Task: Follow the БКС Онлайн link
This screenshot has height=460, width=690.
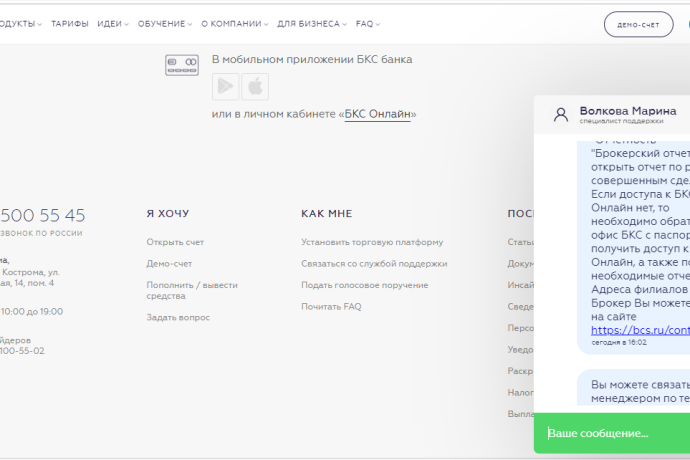Action: pyautogui.click(x=378, y=114)
